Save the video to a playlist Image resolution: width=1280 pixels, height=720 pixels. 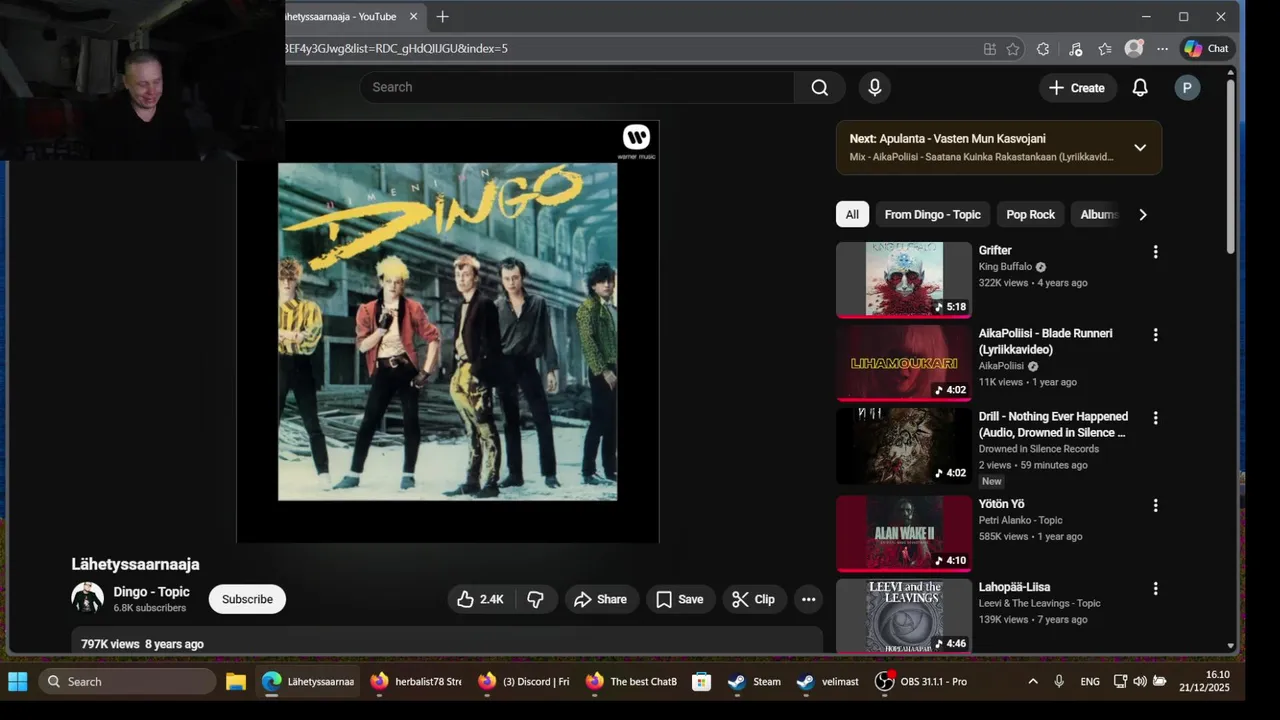[x=681, y=599]
